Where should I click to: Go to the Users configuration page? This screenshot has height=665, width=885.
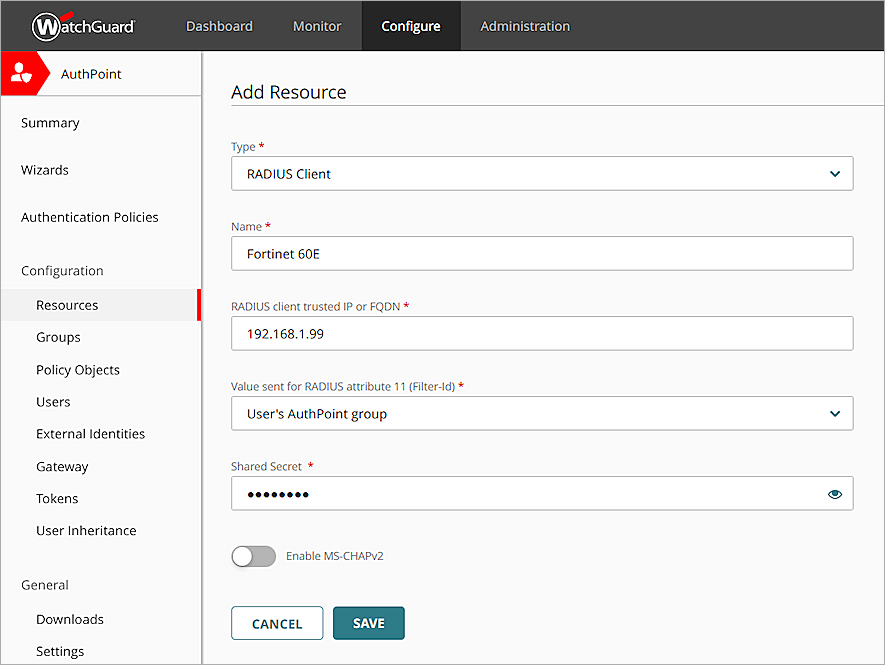[x=53, y=401]
